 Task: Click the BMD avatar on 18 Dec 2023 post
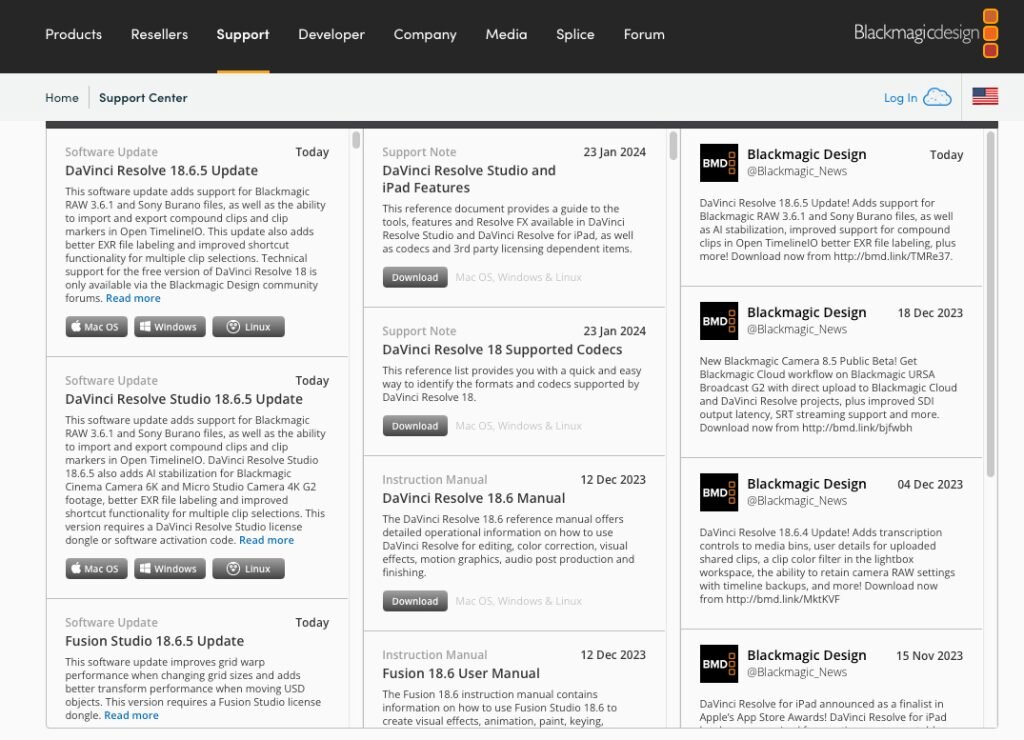point(719,321)
